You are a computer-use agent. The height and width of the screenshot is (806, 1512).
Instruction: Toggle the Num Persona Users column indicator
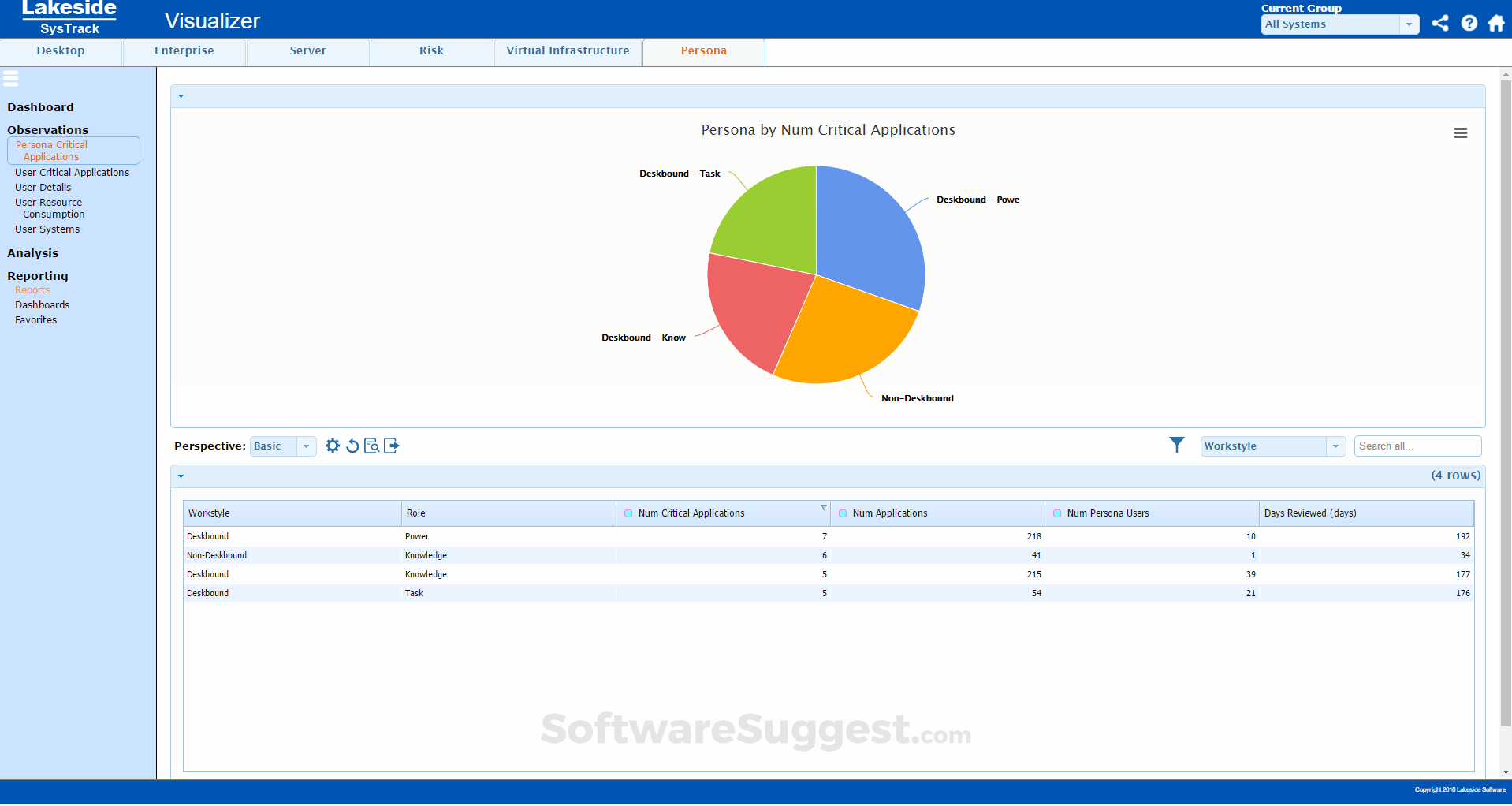(x=1057, y=513)
